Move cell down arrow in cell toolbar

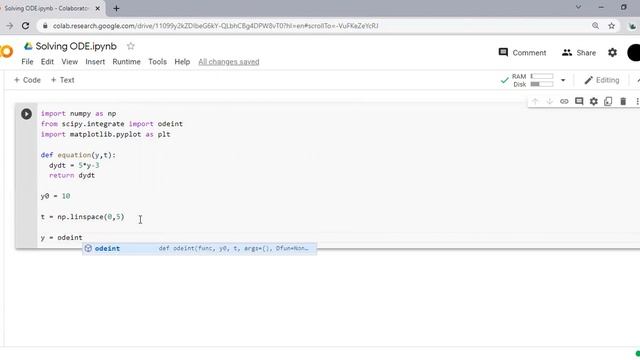click(550, 101)
